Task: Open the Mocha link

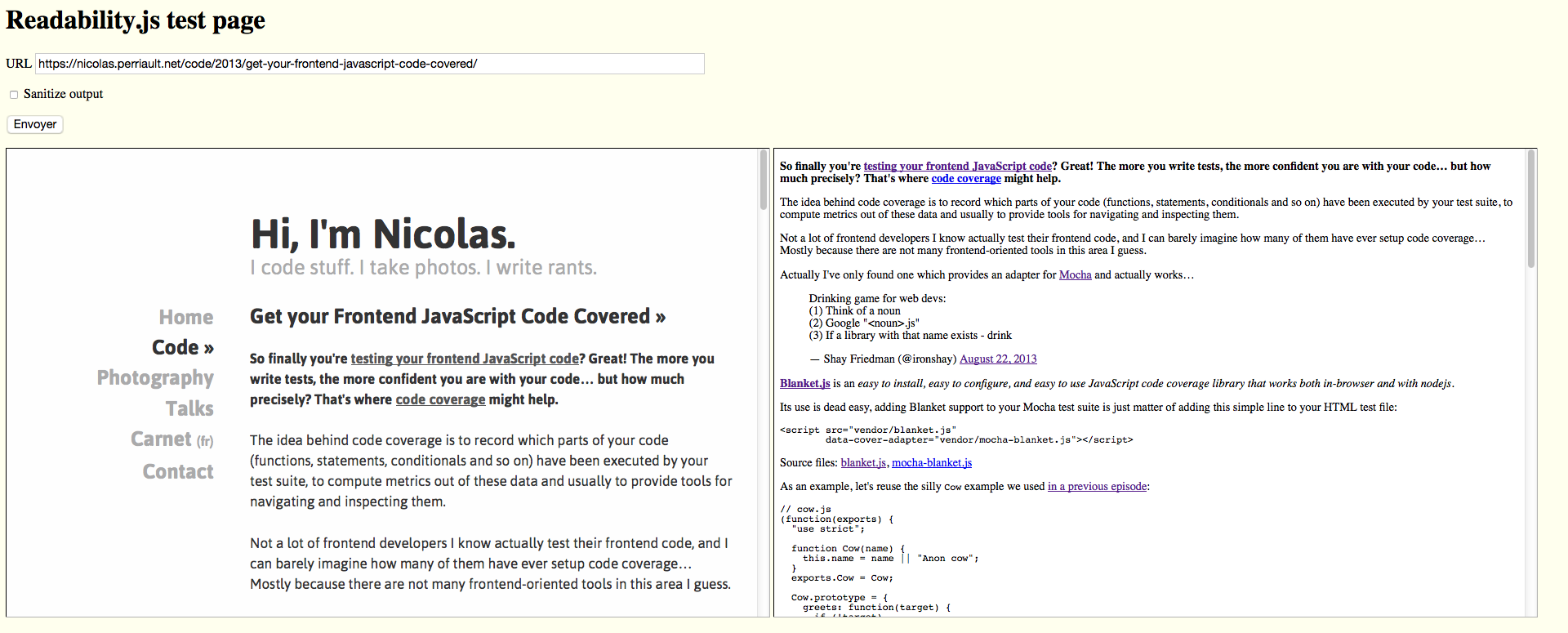Action: coord(1075,275)
